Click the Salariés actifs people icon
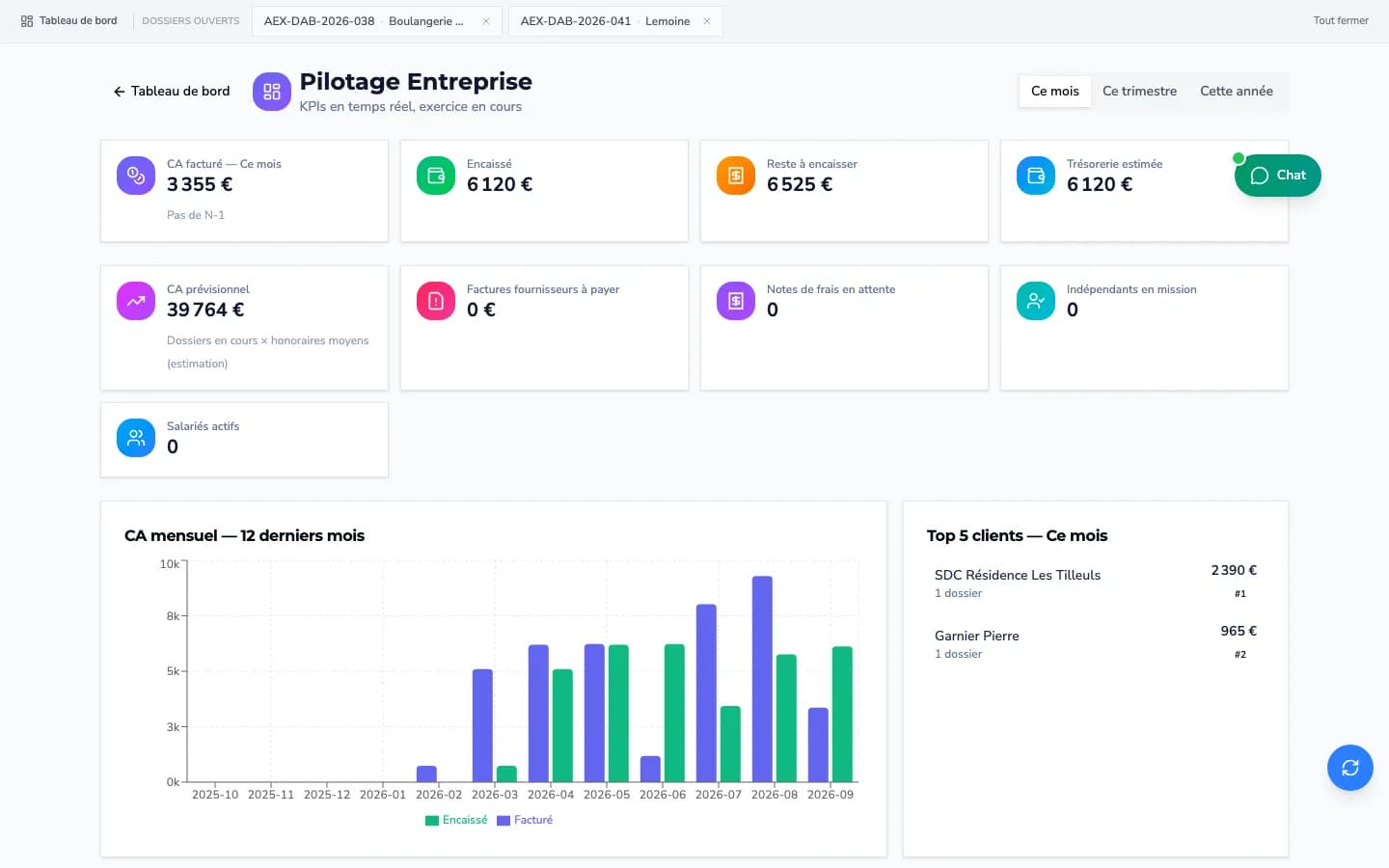This screenshot has height=868, width=1389. [136, 438]
